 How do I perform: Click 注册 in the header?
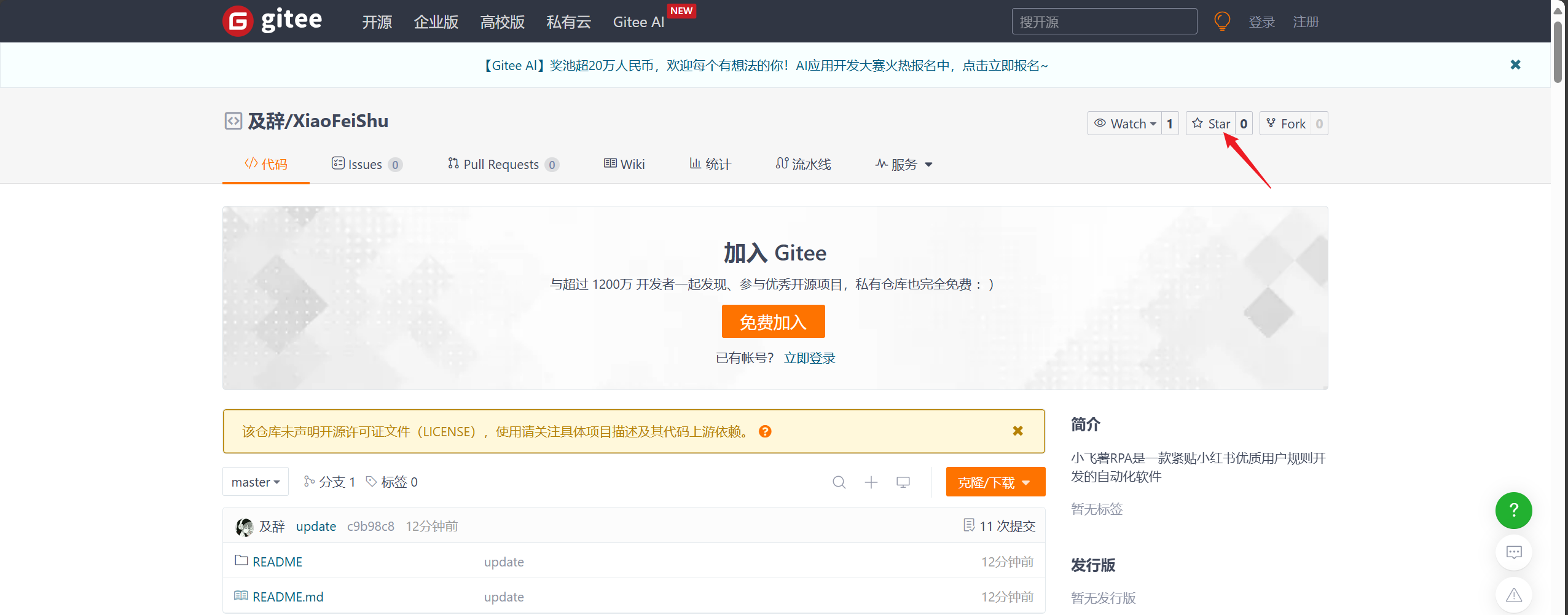pyautogui.click(x=1306, y=22)
